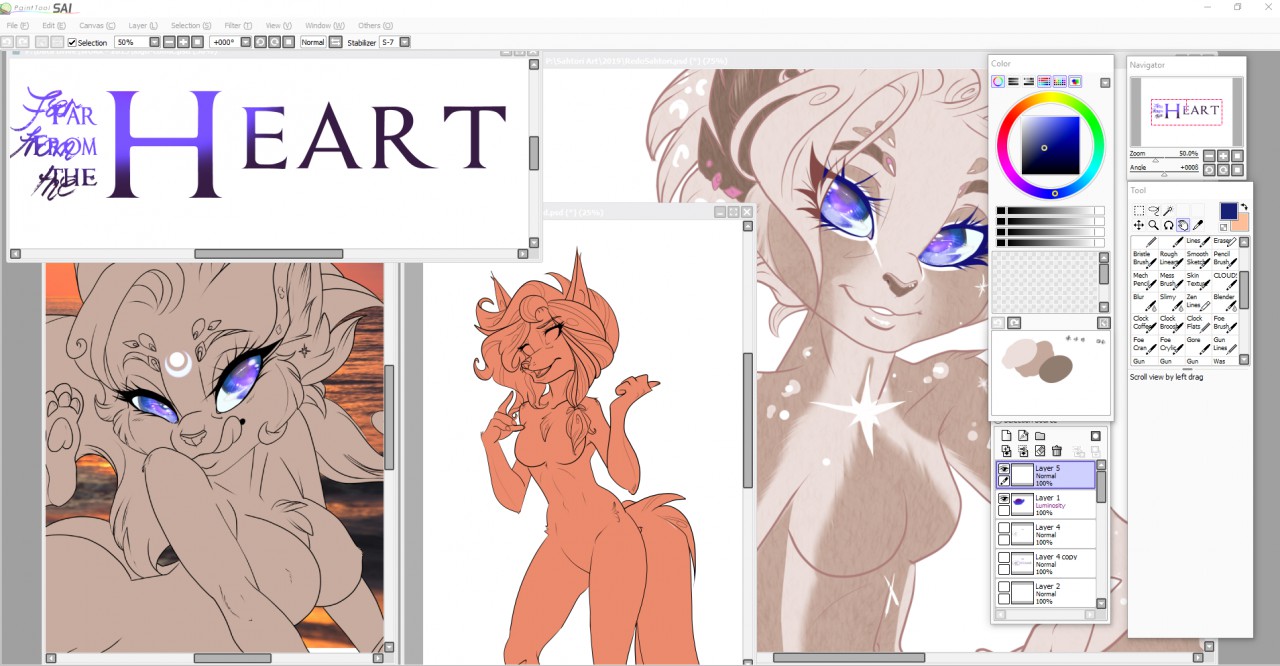Select the Zoom magnifier tool
Image resolution: width=1280 pixels, height=666 pixels.
(1153, 225)
